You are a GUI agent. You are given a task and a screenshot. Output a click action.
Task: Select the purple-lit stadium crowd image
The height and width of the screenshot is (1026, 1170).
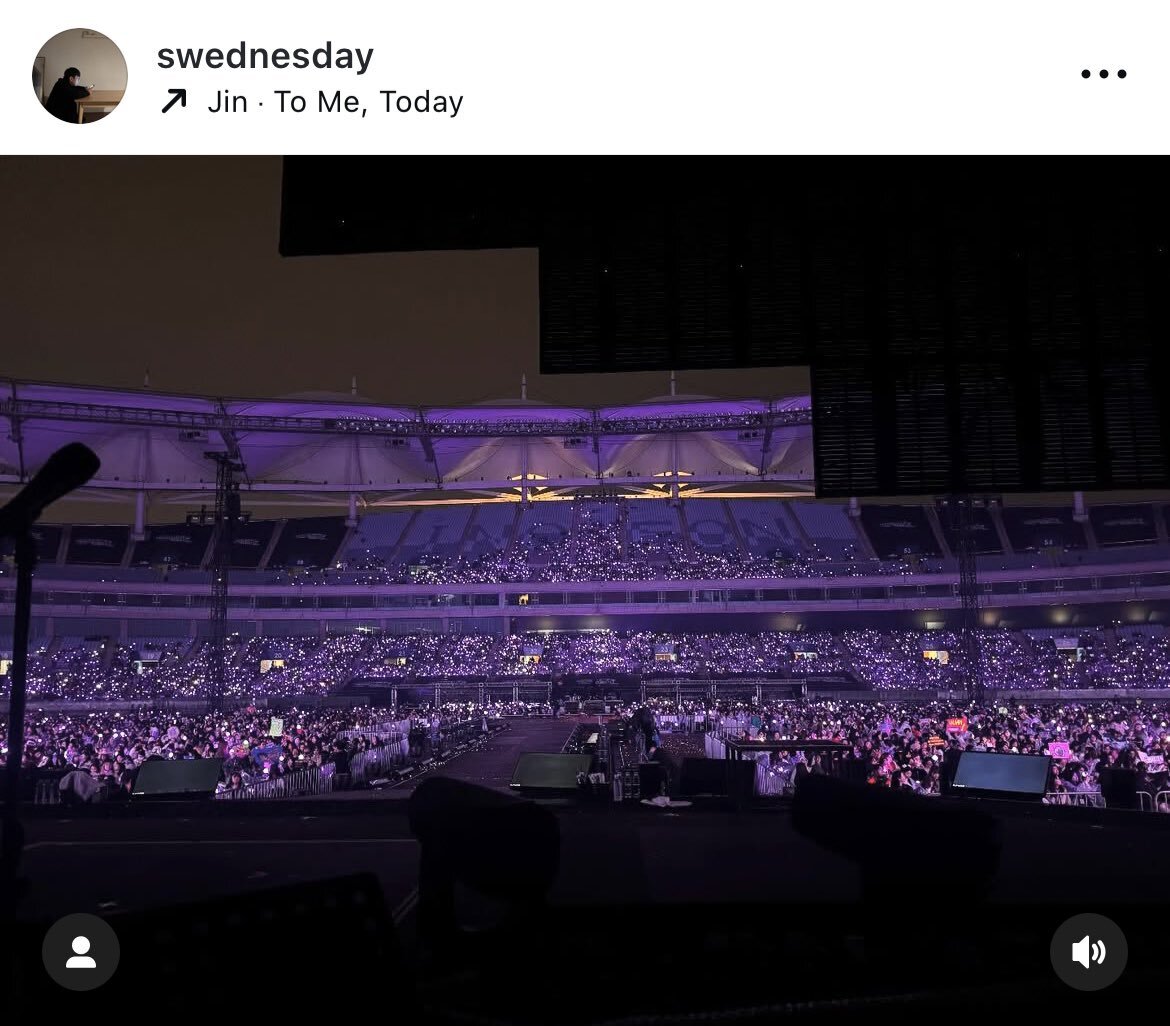(x=585, y=589)
